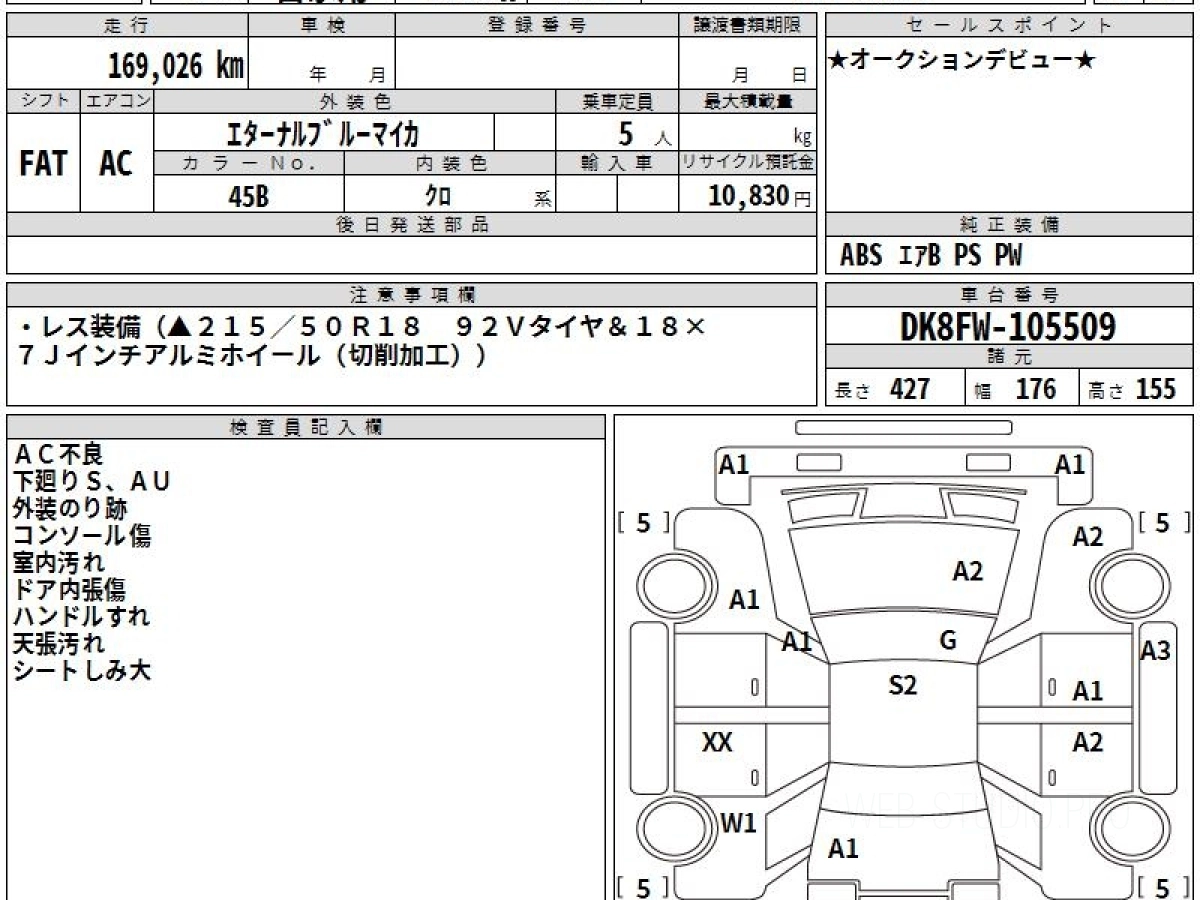Select chassis number DK8FW-105509
The image size is (1200, 900).
click(x=1008, y=327)
